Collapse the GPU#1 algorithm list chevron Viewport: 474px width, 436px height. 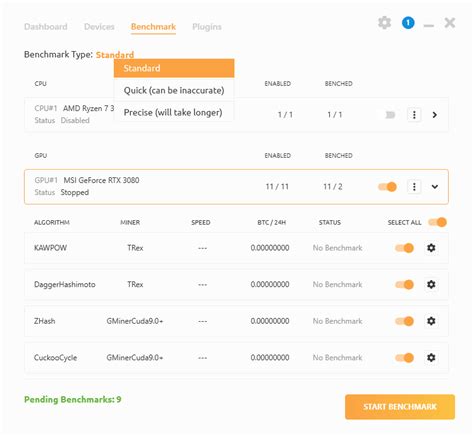(x=435, y=187)
